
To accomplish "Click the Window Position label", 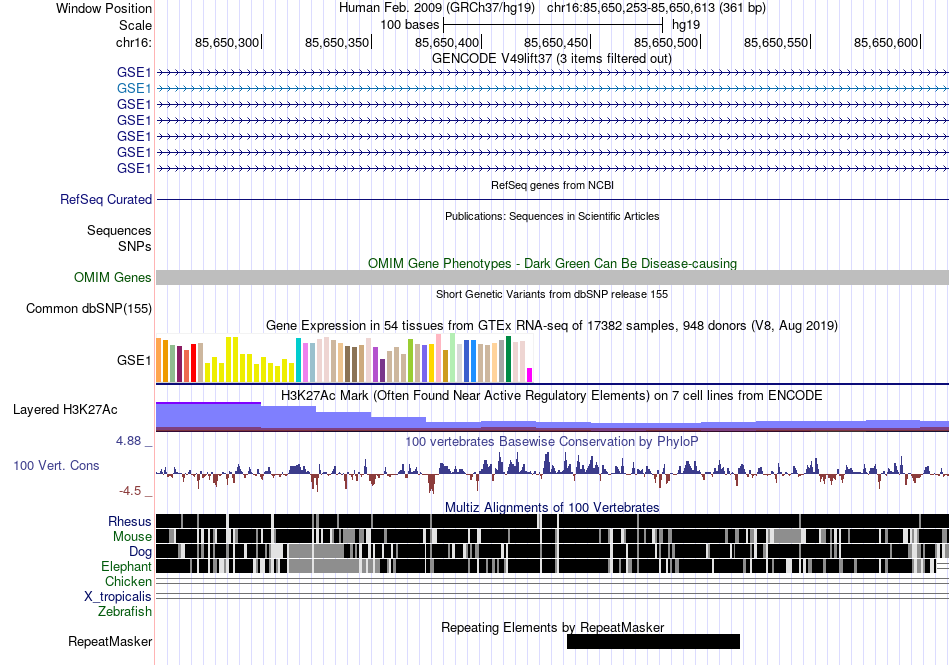I will pyautogui.click(x=104, y=8).
